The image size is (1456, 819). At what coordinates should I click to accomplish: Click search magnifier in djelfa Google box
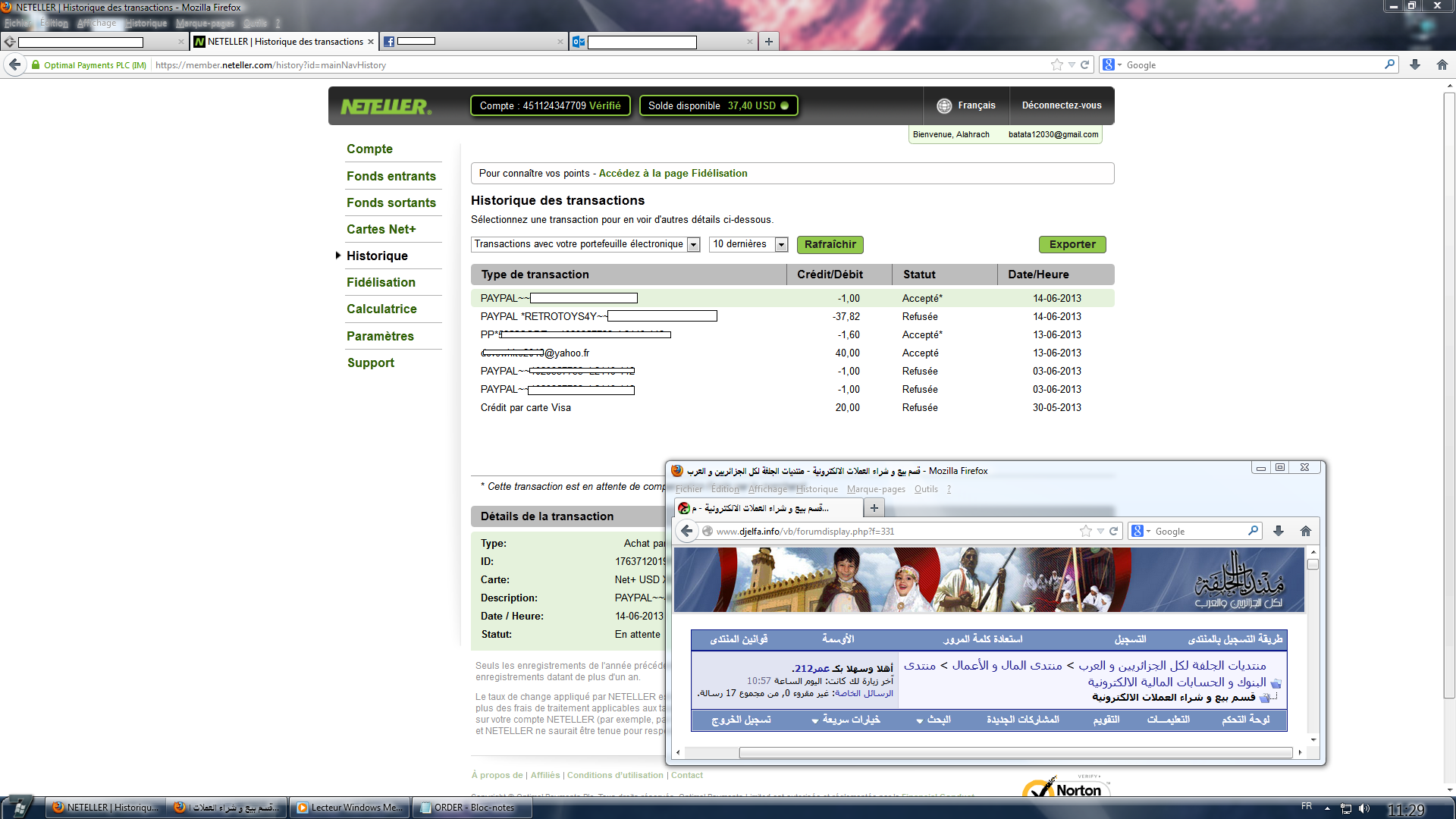(x=1253, y=531)
